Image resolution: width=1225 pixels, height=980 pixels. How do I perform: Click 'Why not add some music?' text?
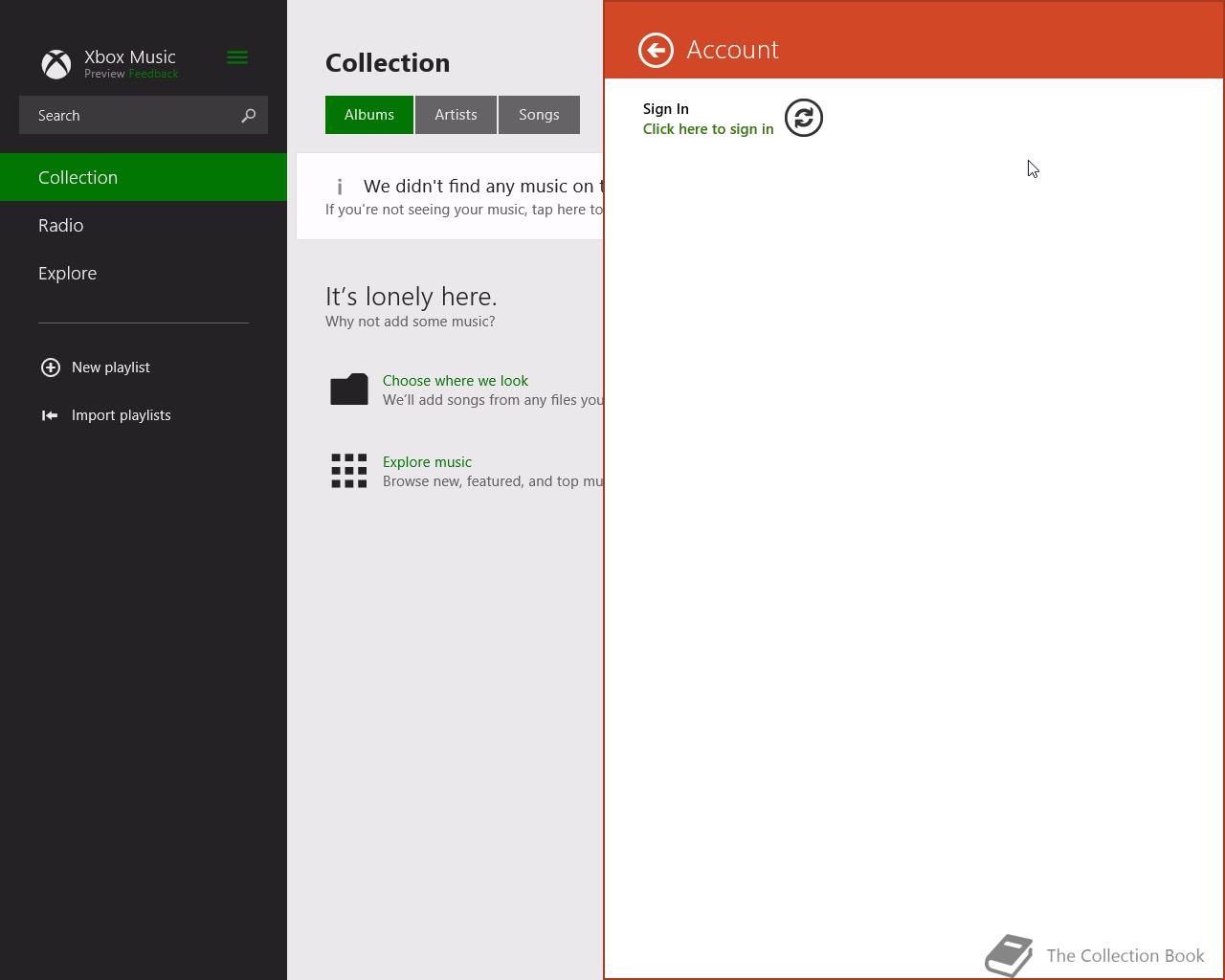411,322
